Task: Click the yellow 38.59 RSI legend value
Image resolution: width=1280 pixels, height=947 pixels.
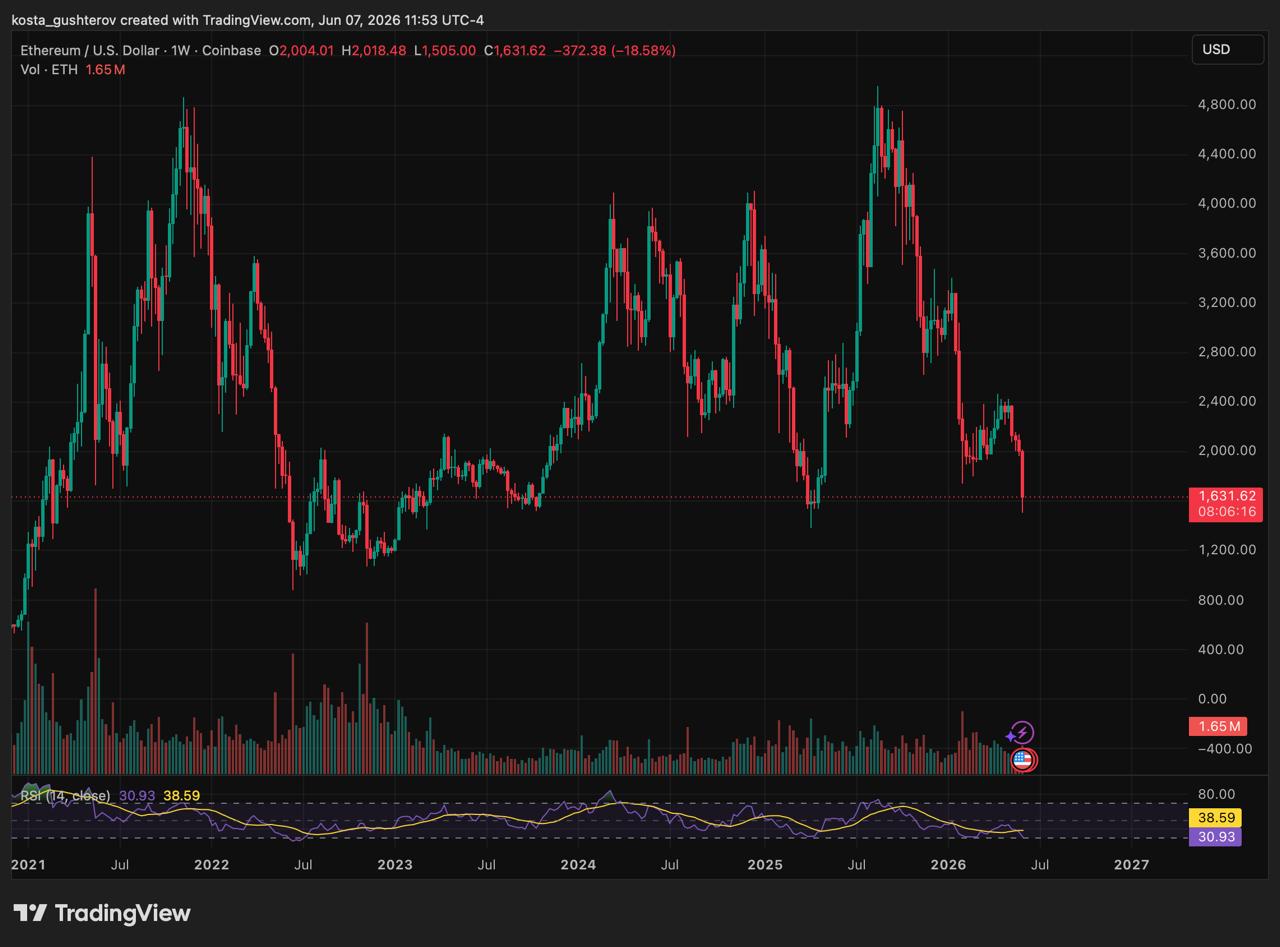Action: 182,796
